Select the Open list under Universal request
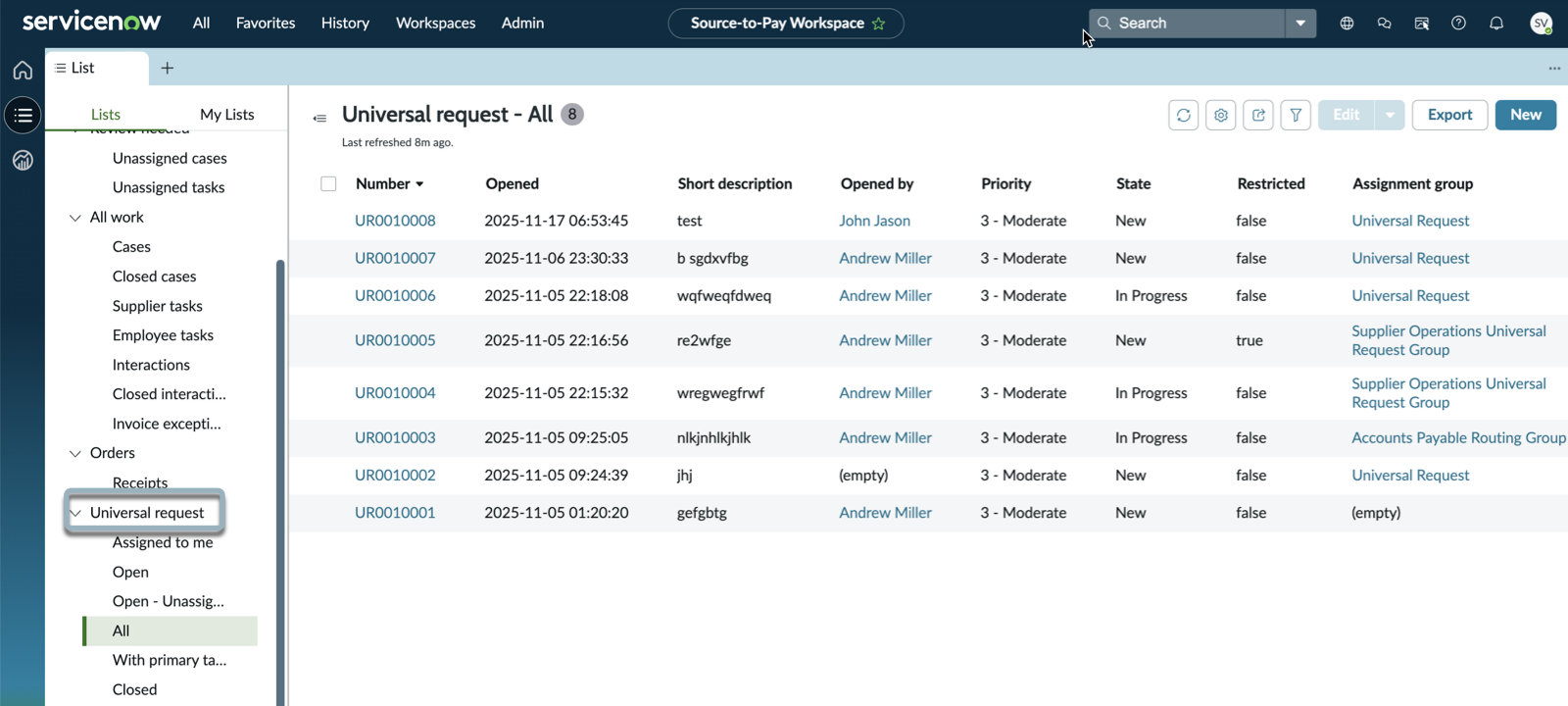Screen dimensions: 1568x706 [130, 572]
